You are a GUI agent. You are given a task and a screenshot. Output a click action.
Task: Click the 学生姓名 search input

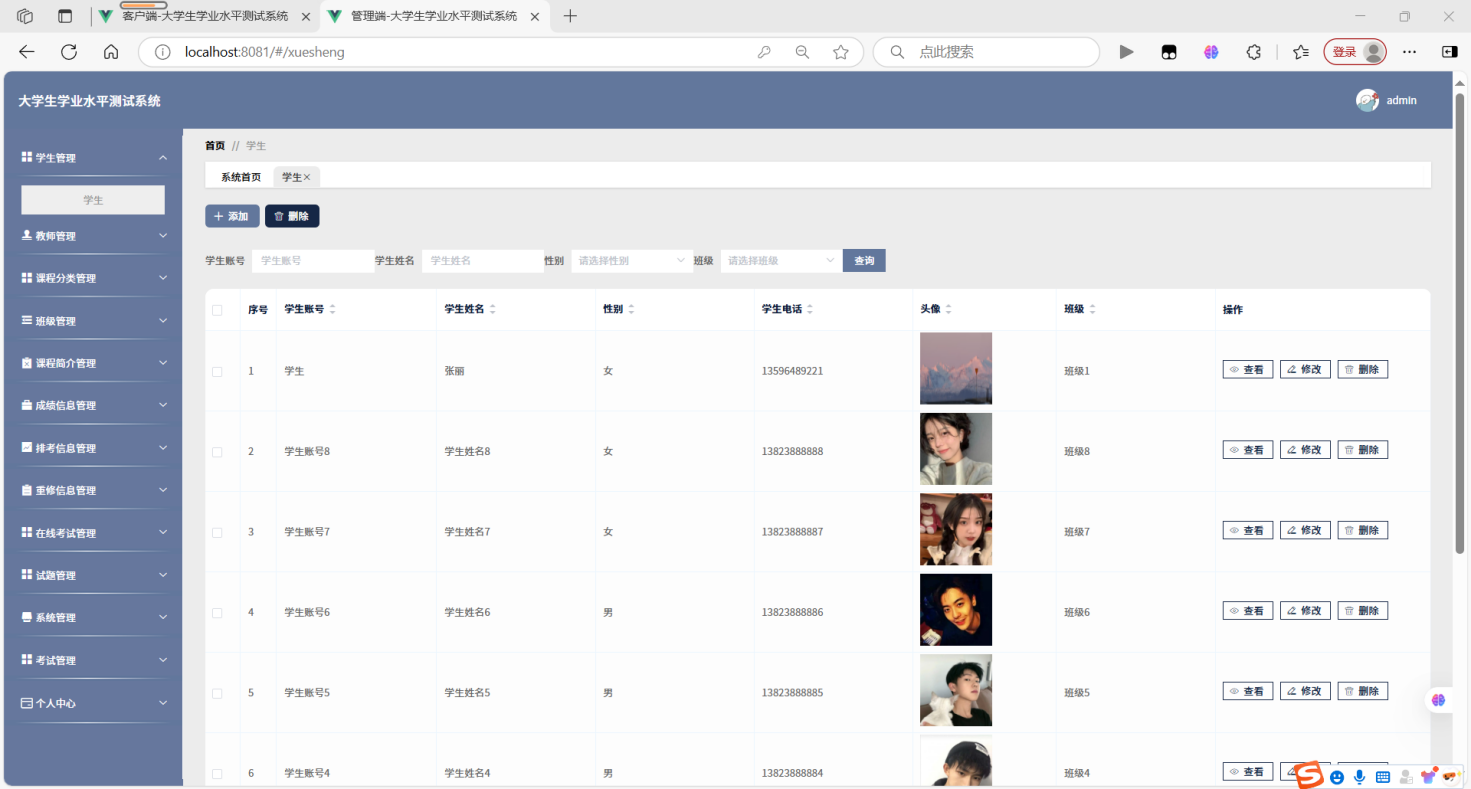483,261
